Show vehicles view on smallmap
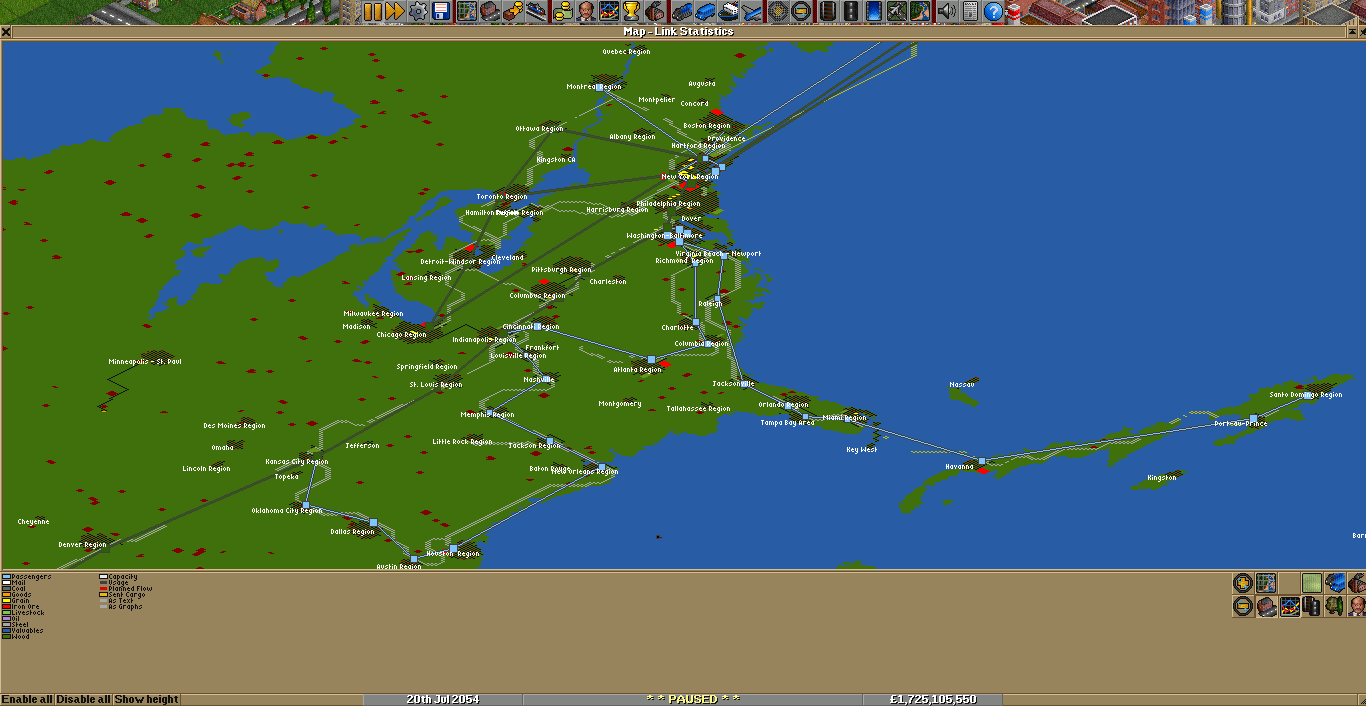Viewport: 1366px width, 706px height. pyautogui.click(x=1335, y=583)
